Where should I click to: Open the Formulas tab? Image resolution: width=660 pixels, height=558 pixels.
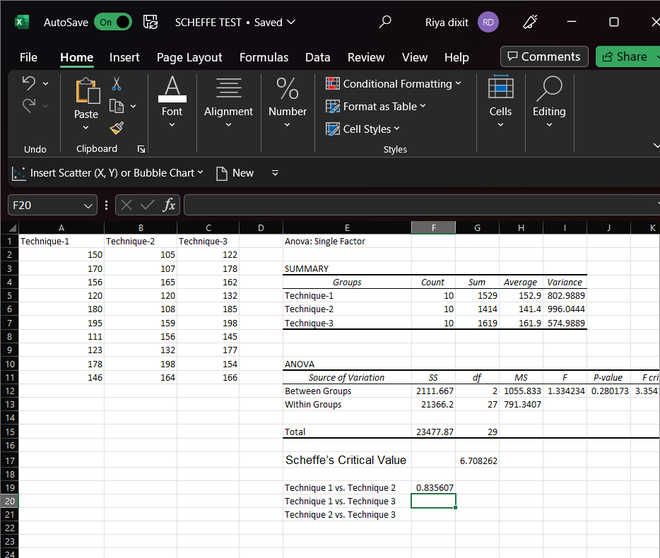click(264, 57)
